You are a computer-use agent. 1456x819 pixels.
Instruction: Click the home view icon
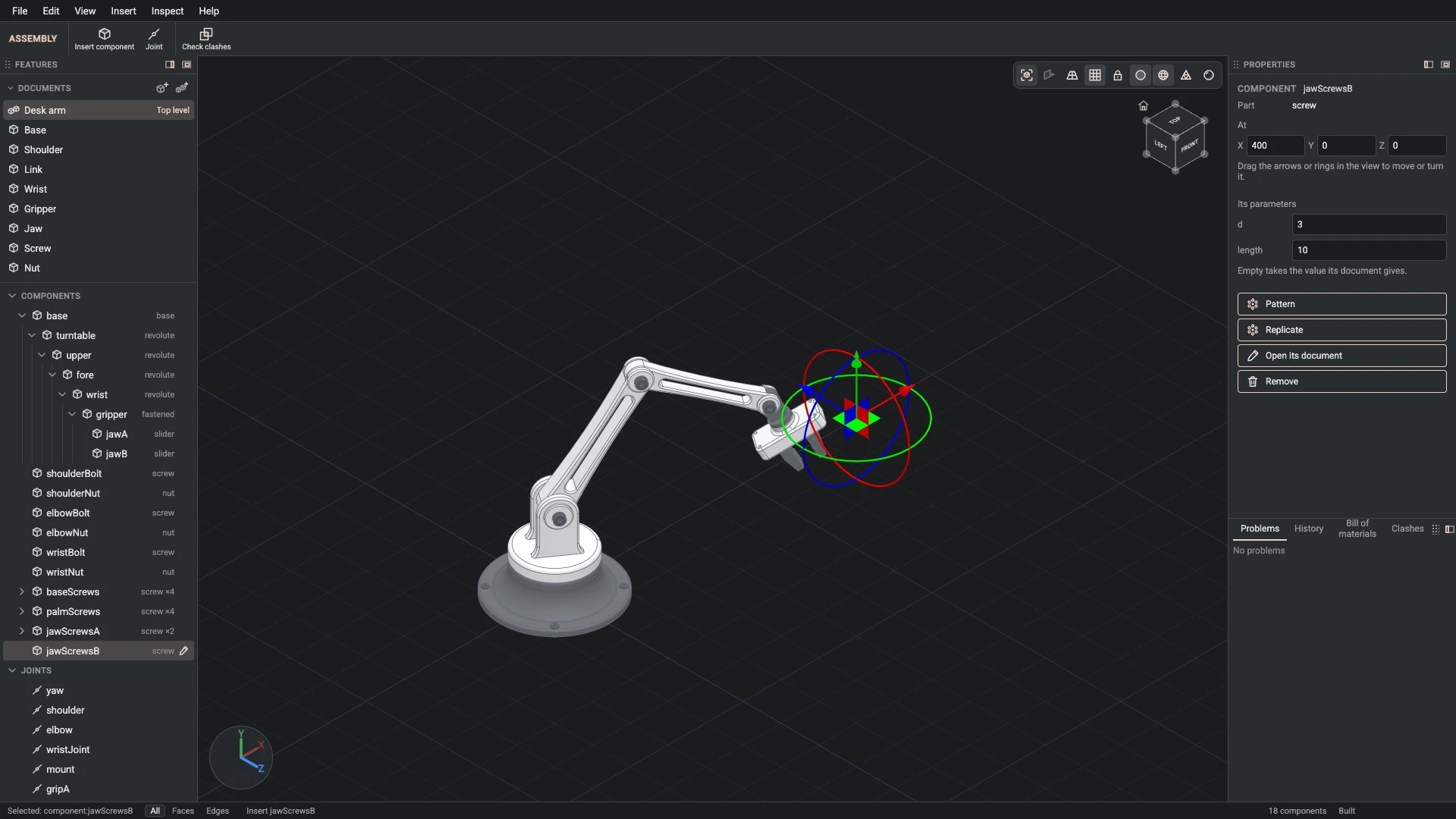pyautogui.click(x=1144, y=105)
